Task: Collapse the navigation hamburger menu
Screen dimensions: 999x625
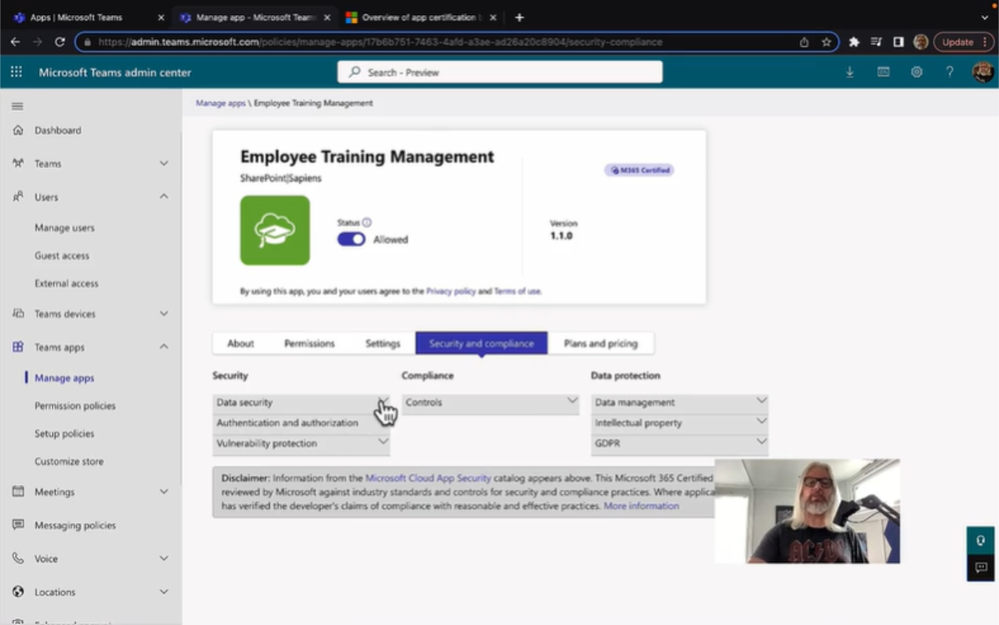Action: pos(17,106)
